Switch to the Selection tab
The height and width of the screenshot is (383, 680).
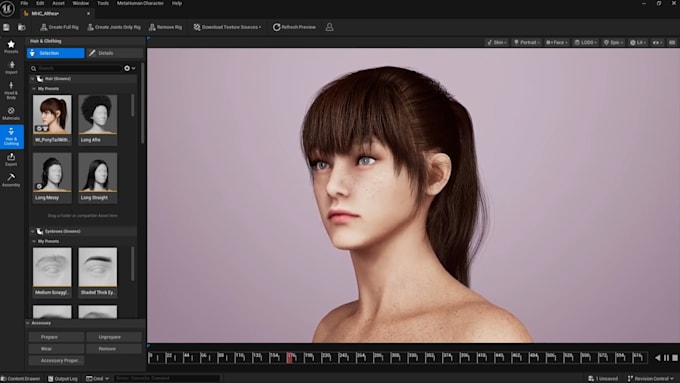click(56, 53)
